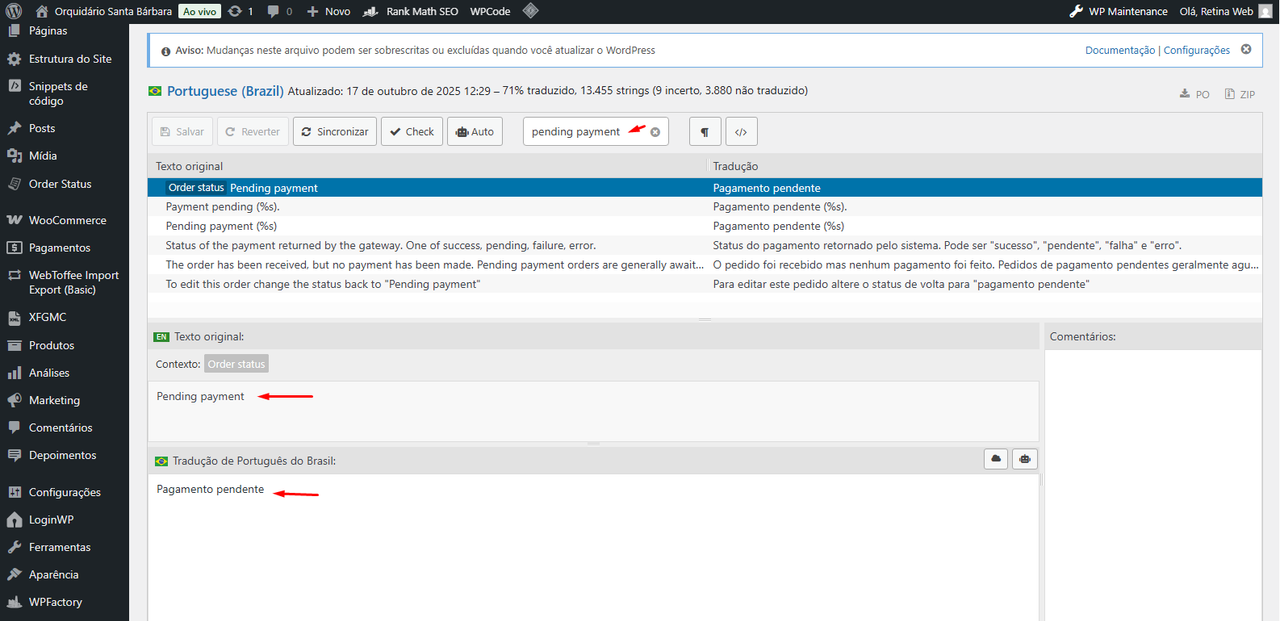1280x621 pixels.
Task: Click the Reverter button
Action: [253, 131]
